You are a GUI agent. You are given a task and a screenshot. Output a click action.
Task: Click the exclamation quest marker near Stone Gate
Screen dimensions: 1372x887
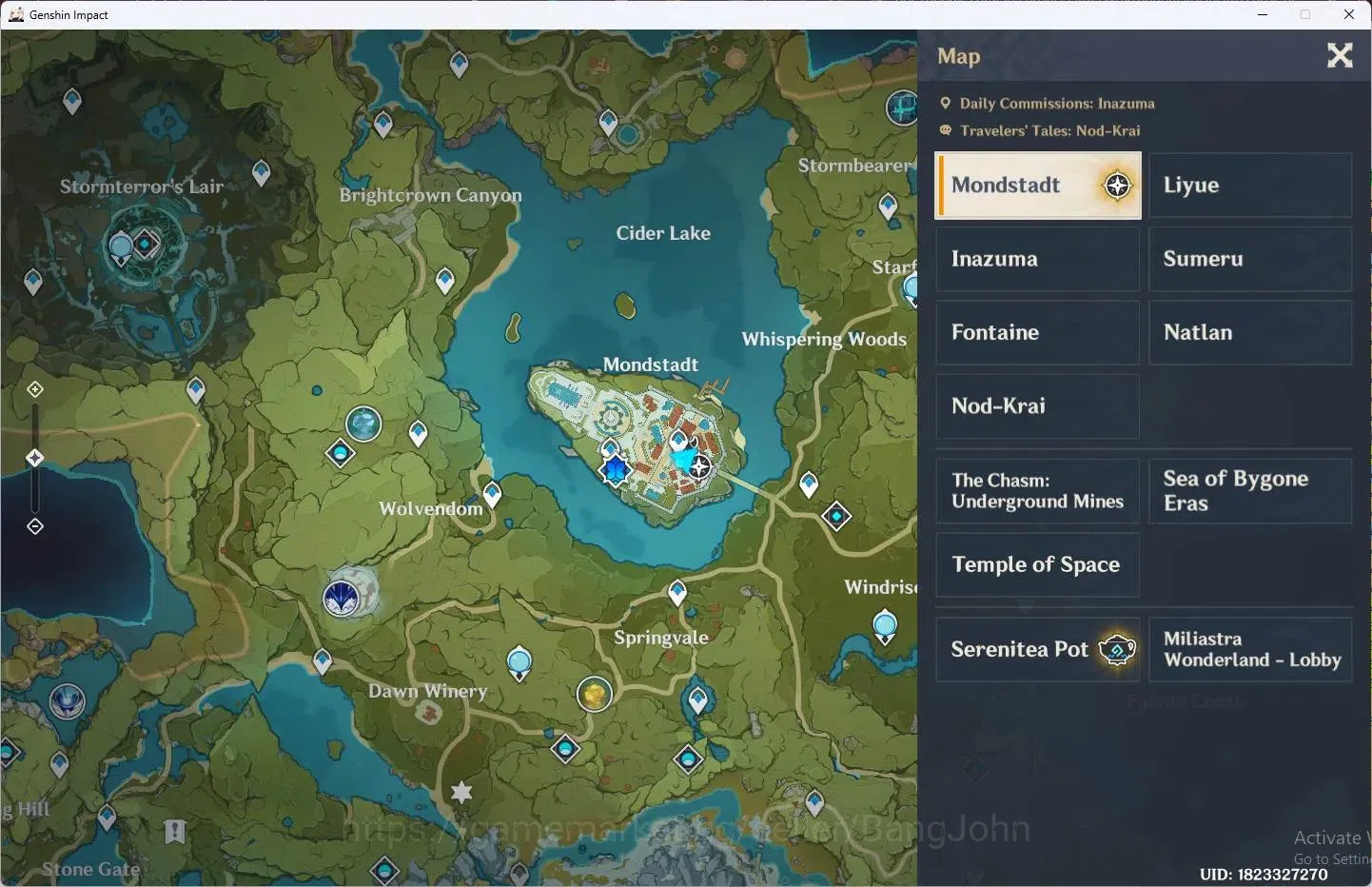tap(175, 832)
